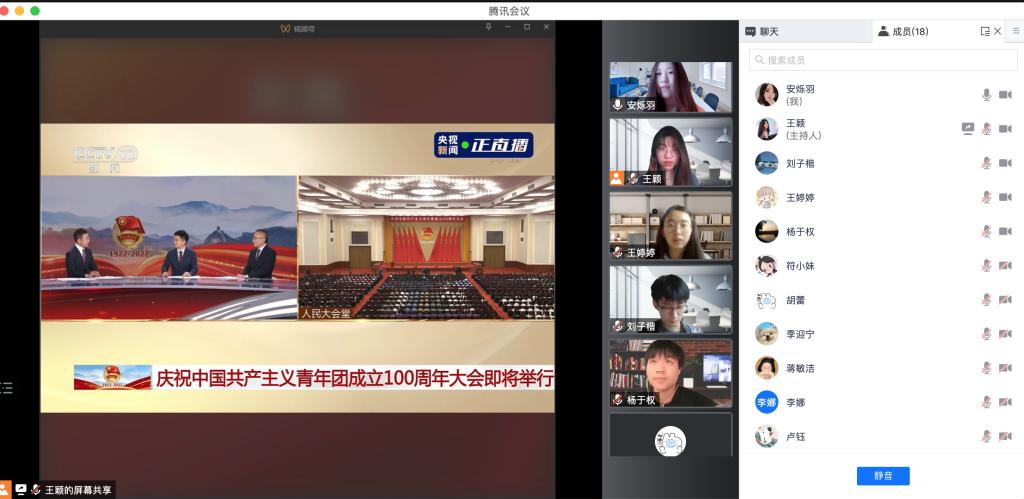Click 李娜's disabled camera icon
Viewport: 1024px width, 499px height.
tap(1005, 402)
